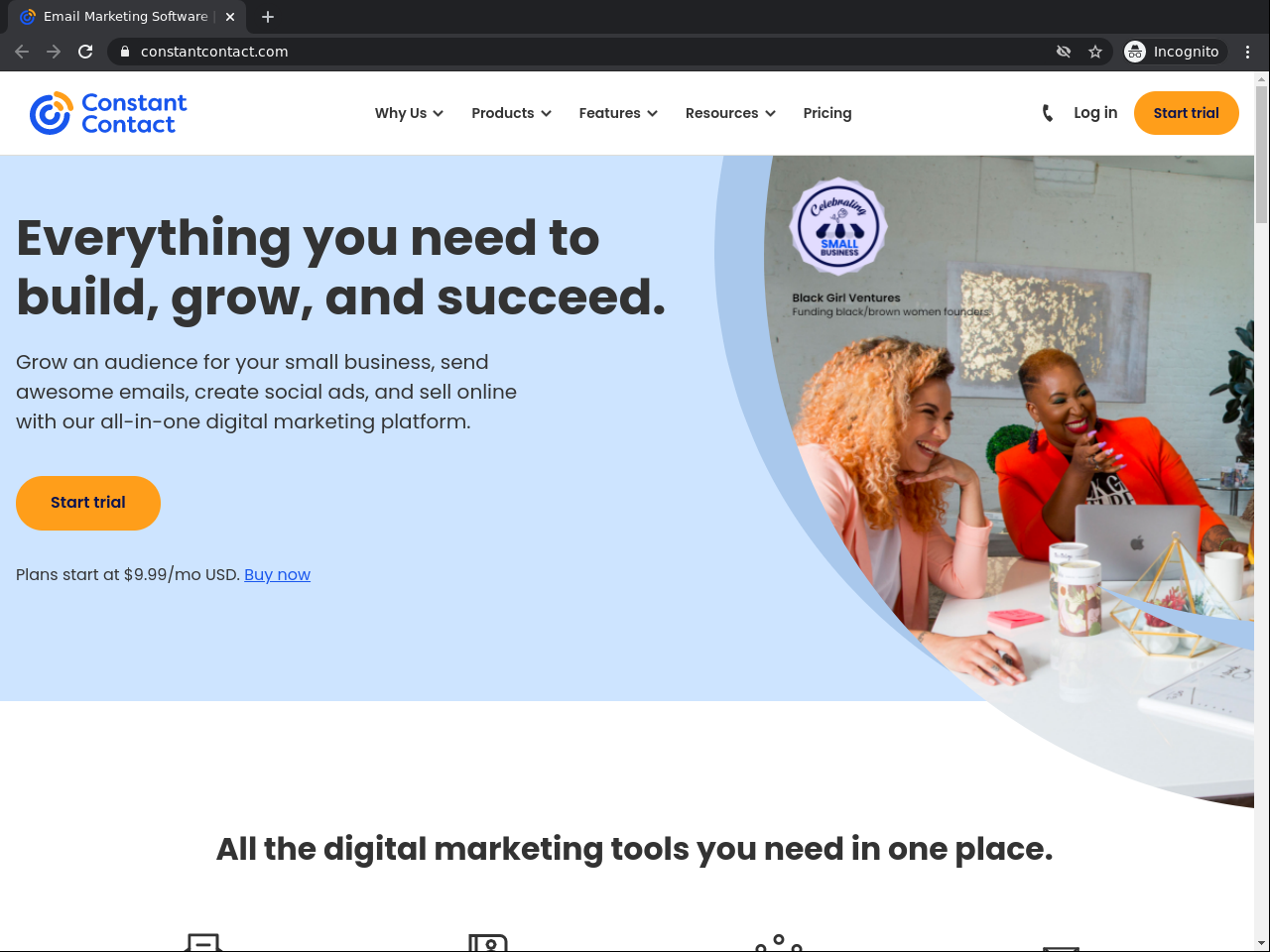Image resolution: width=1270 pixels, height=952 pixels.
Task: Click the Log in link
Action: [x=1095, y=113]
